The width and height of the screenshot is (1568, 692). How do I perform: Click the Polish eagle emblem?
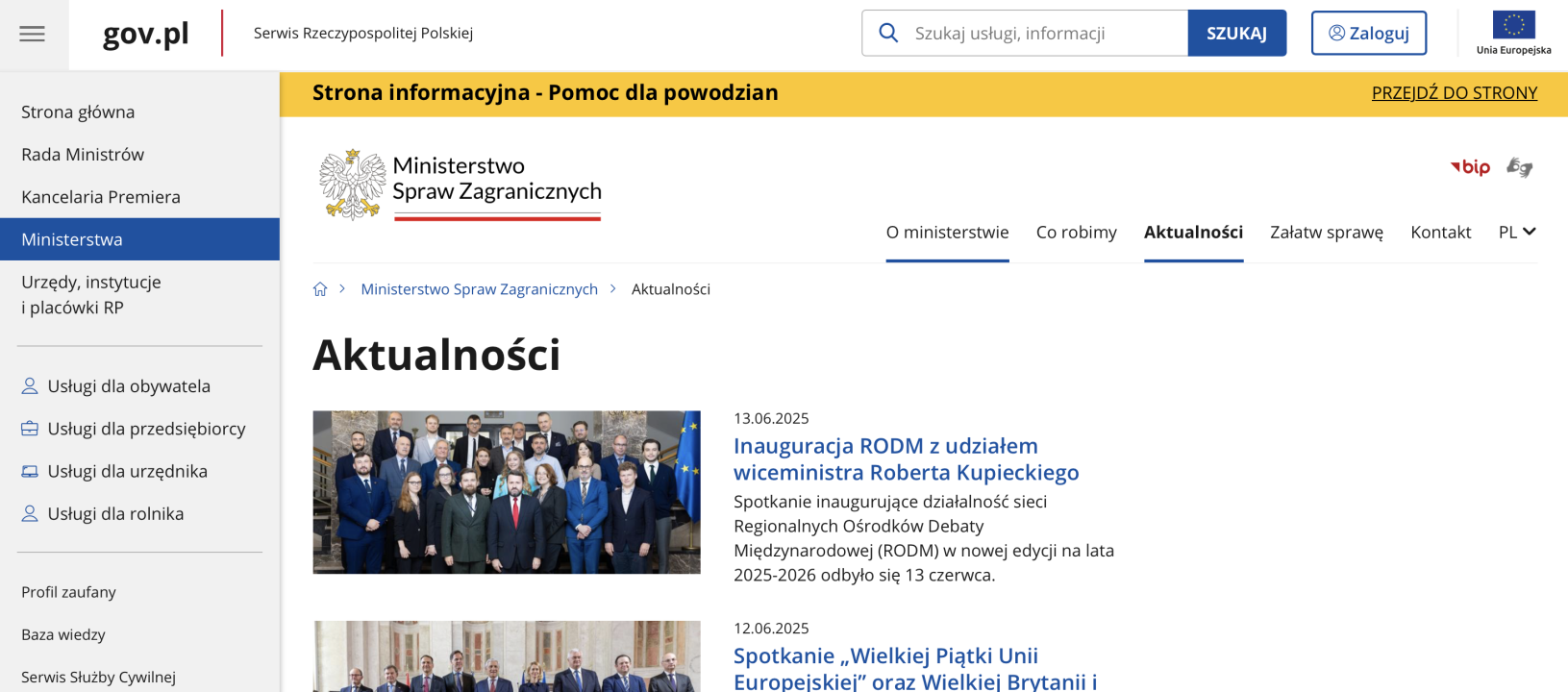352,185
